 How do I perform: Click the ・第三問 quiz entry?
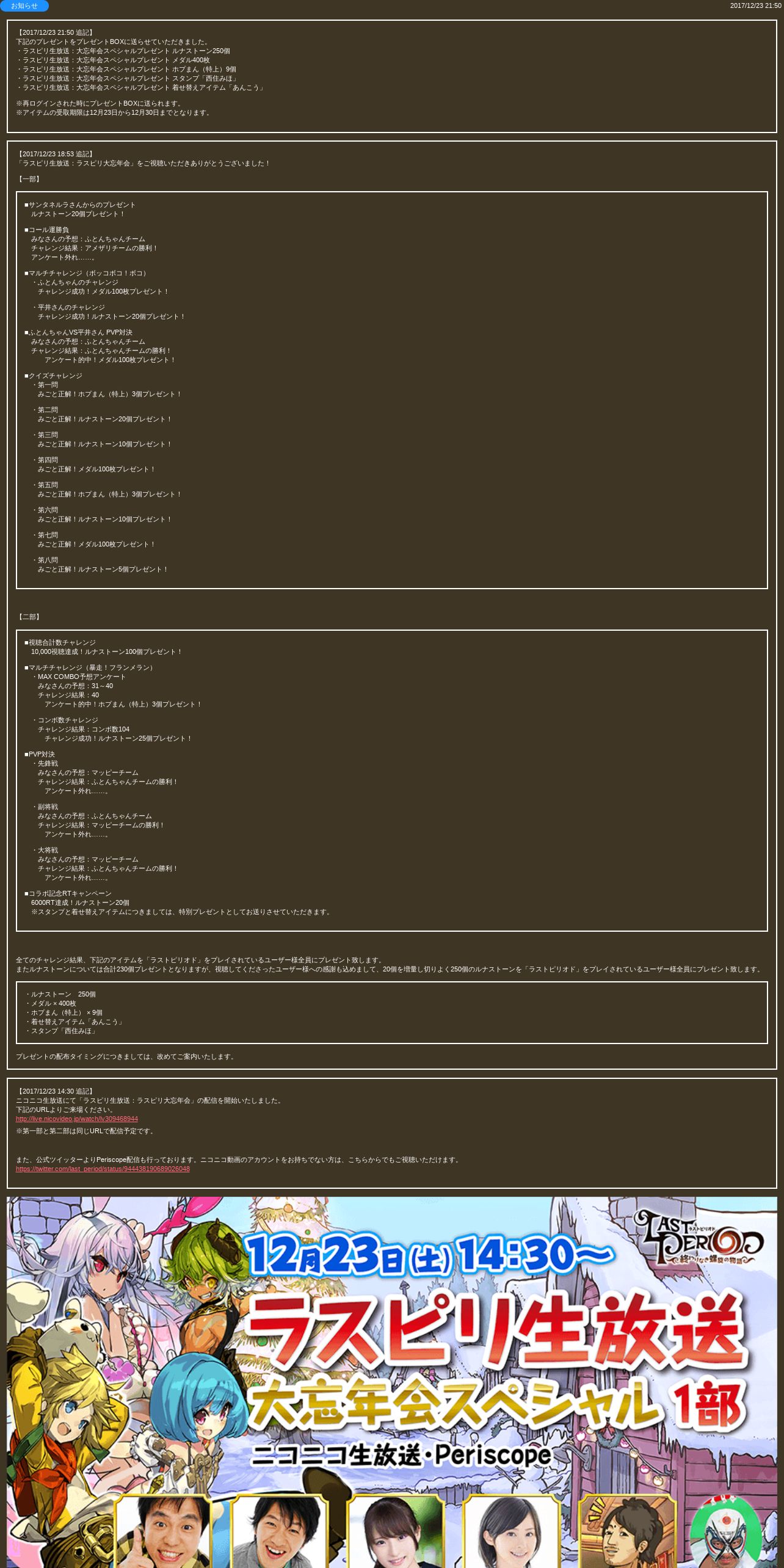pos(45,435)
